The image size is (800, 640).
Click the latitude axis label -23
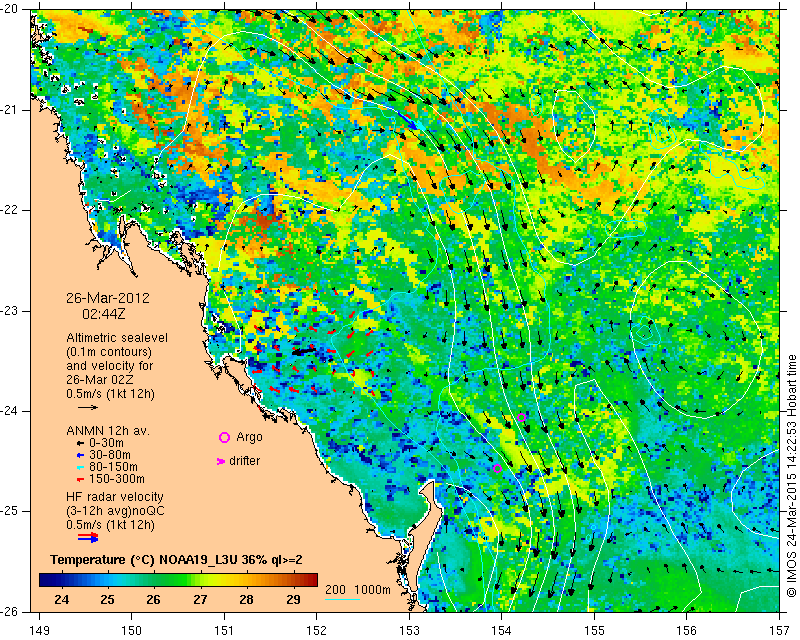click(11, 311)
